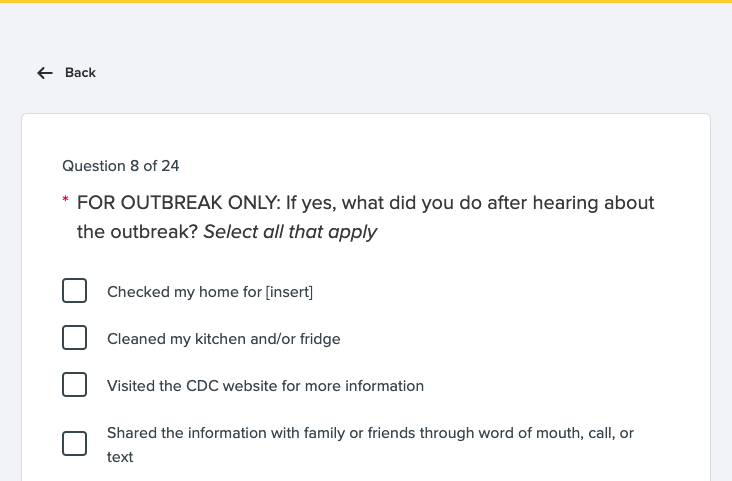Click 'Shared the information with family or friends' label

tap(370, 434)
